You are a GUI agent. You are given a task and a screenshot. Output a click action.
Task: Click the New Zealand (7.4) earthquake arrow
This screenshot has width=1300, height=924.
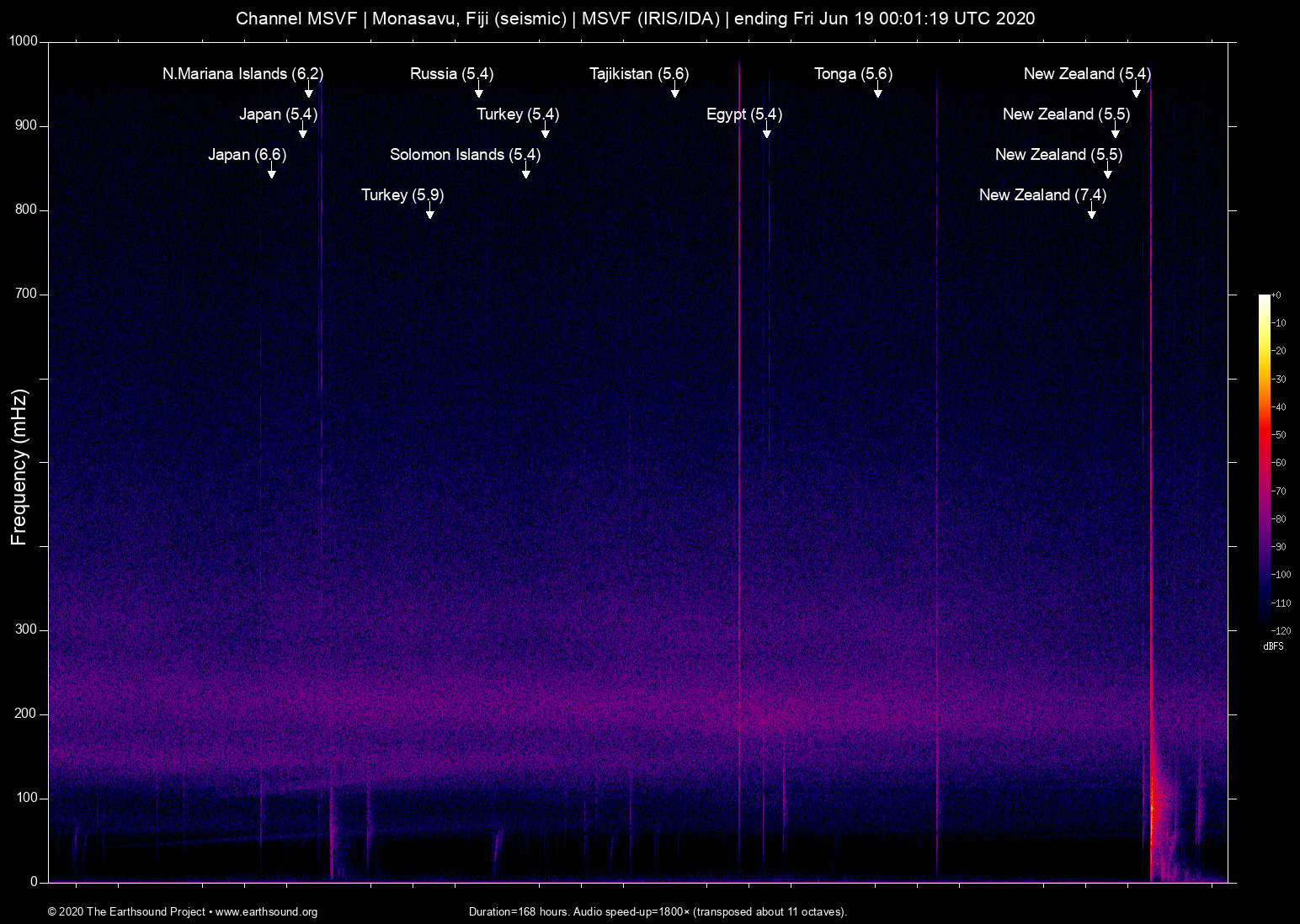(x=1092, y=215)
